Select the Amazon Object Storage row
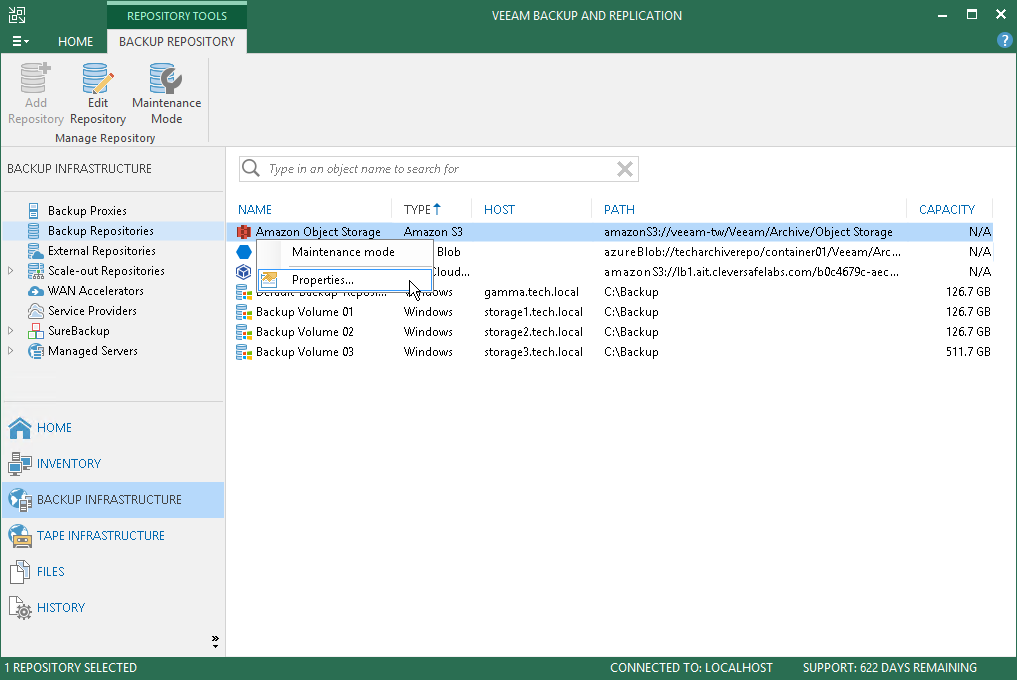This screenshot has width=1017, height=680. click(x=610, y=232)
